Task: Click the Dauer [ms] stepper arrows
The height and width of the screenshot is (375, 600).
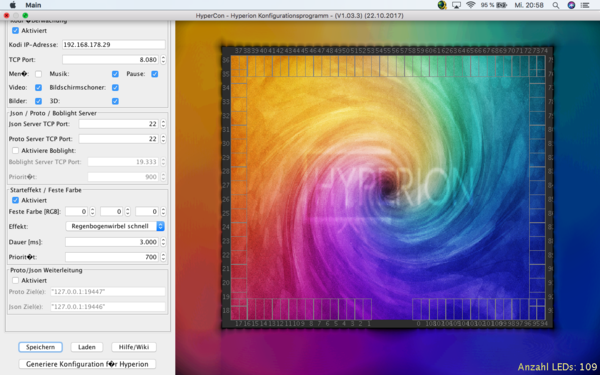Action: click(x=163, y=242)
